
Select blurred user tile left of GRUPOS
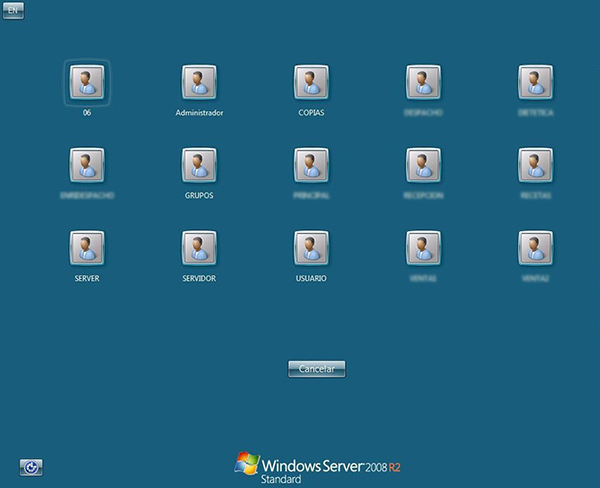[87, 165]
